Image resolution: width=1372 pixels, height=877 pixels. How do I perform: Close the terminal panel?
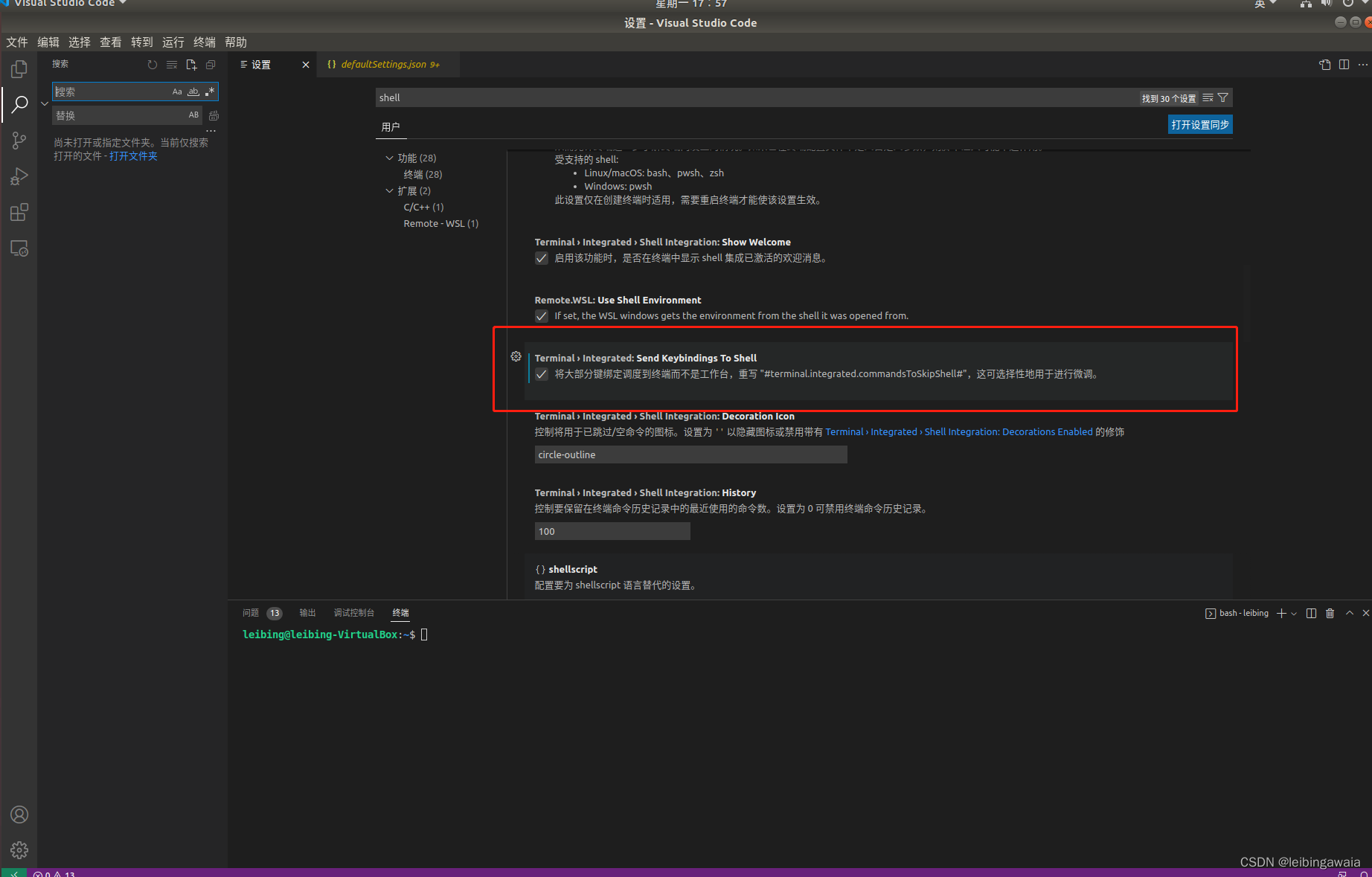coord(1365,613)
